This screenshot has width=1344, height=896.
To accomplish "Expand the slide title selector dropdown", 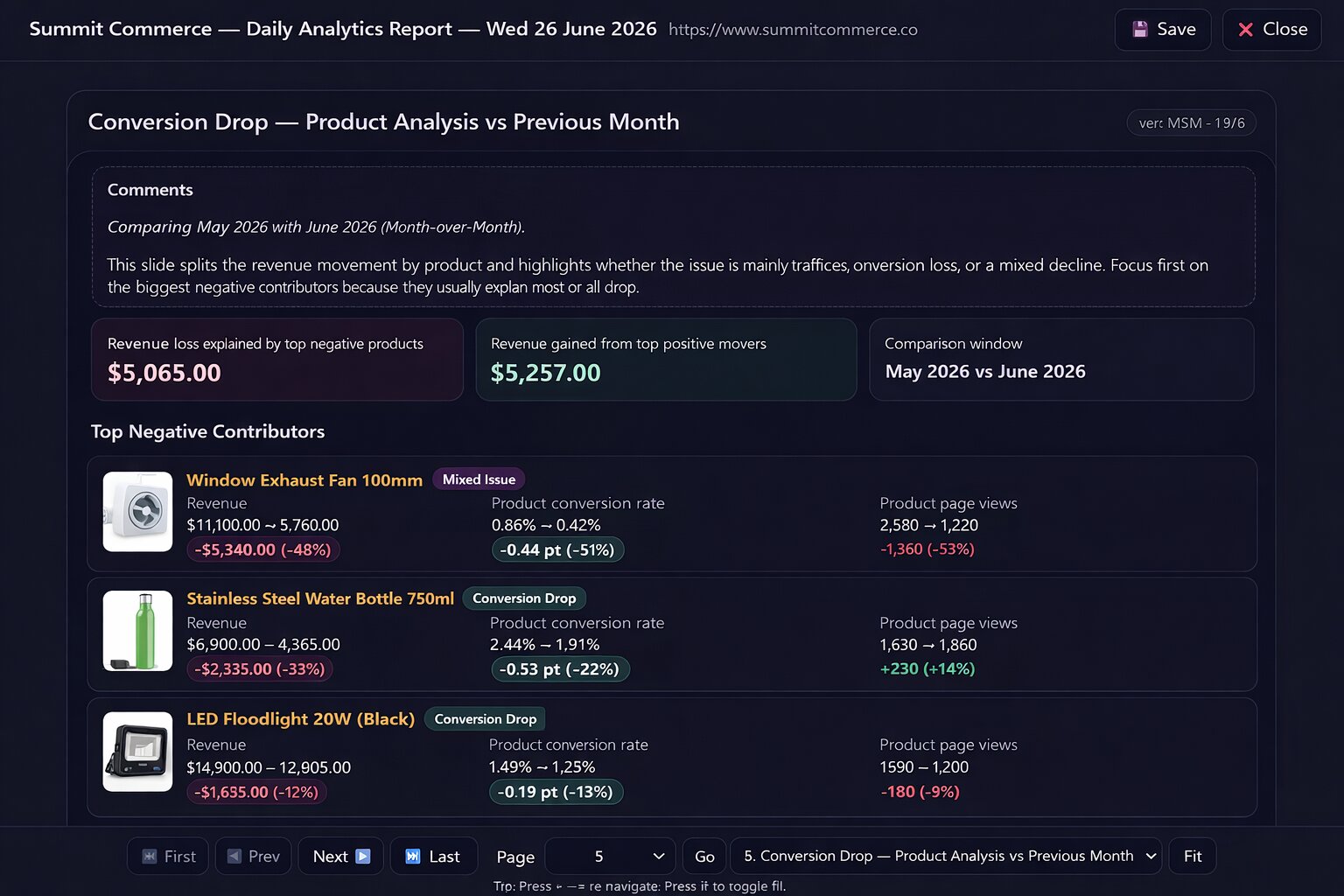I will pyautogui.click(x=946, y=857).
